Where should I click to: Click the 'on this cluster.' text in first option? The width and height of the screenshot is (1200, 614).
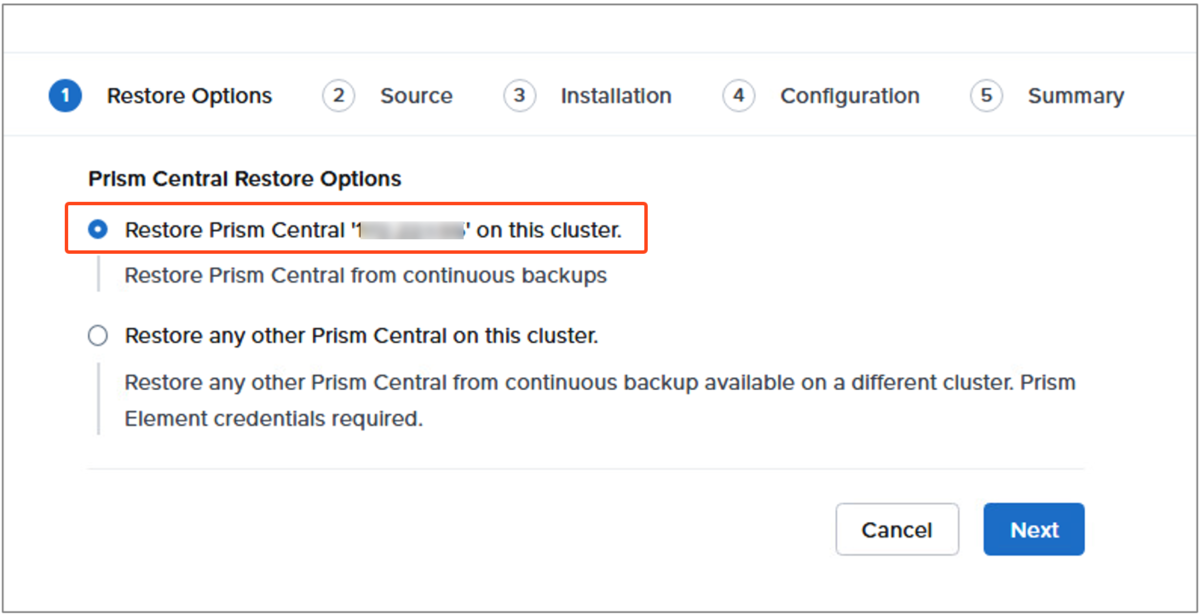(549, 230)
